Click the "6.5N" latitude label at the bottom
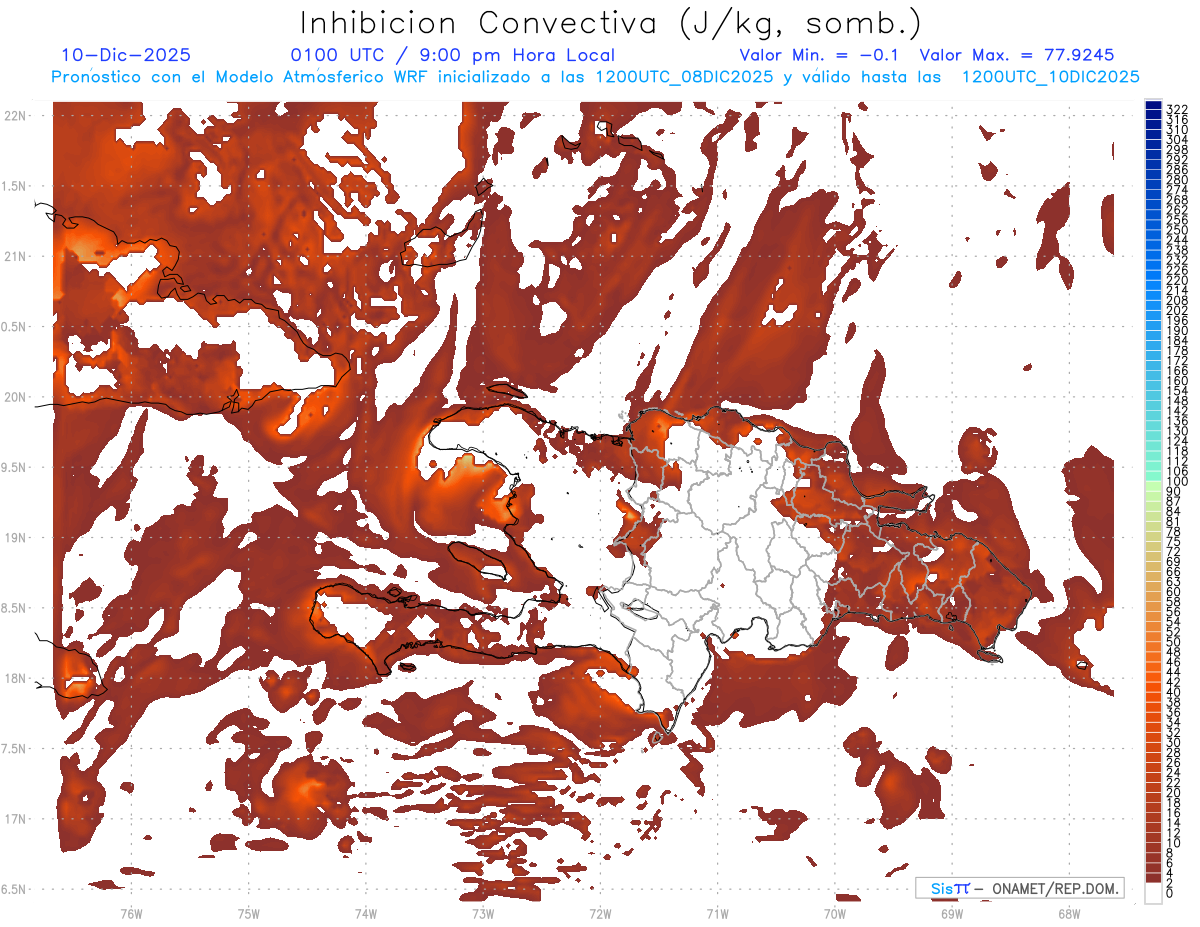This screenshot has width=1200, height=927. point(14,889)
